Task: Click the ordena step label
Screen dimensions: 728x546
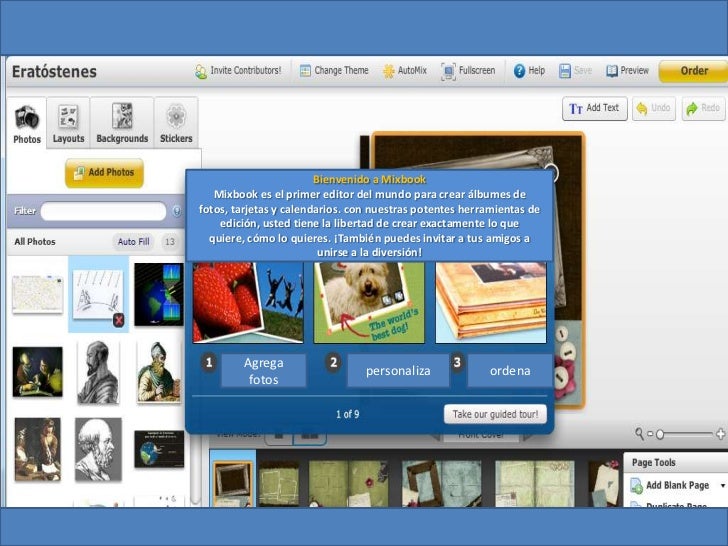Action: [510, 371]
